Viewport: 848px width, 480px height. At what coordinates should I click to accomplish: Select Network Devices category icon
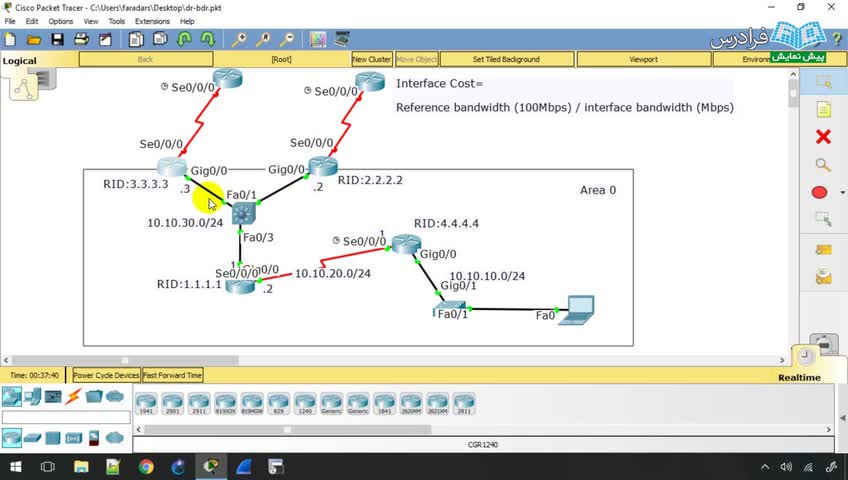[x=11, y=397]
